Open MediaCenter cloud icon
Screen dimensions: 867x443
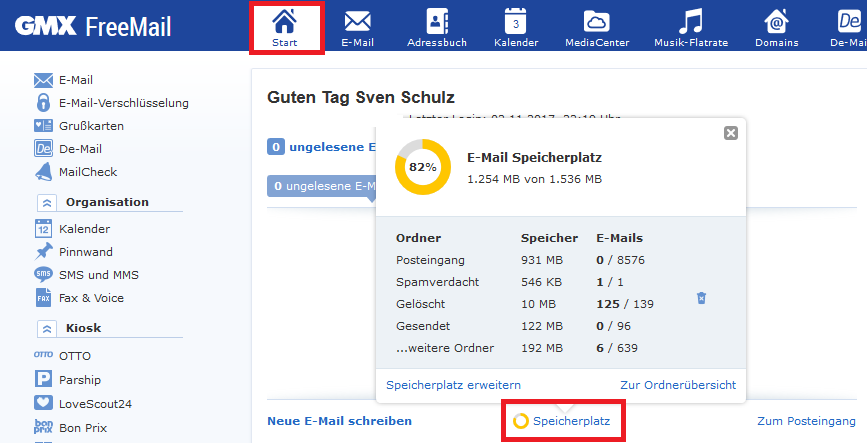click(596, 21)
